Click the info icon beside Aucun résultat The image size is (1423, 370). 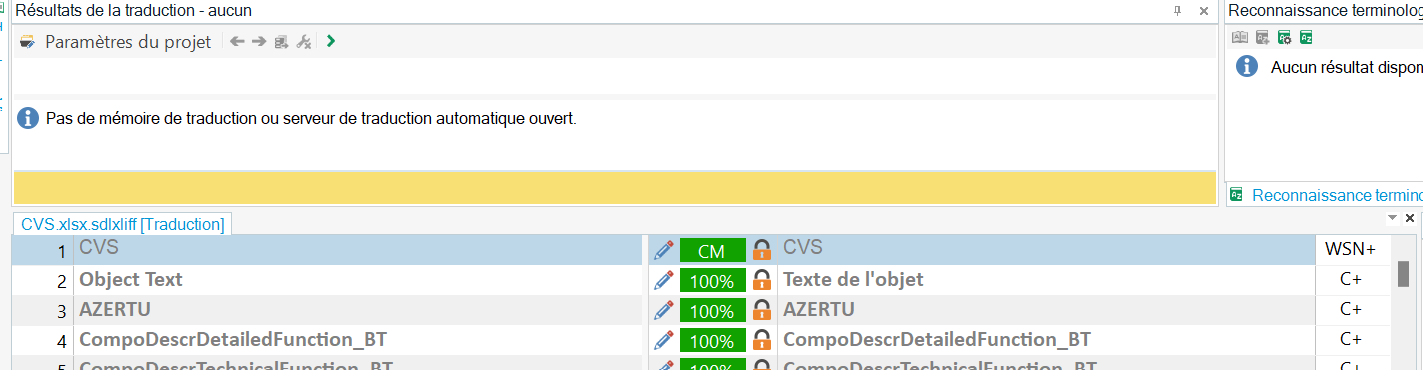tap(1246, 67)
